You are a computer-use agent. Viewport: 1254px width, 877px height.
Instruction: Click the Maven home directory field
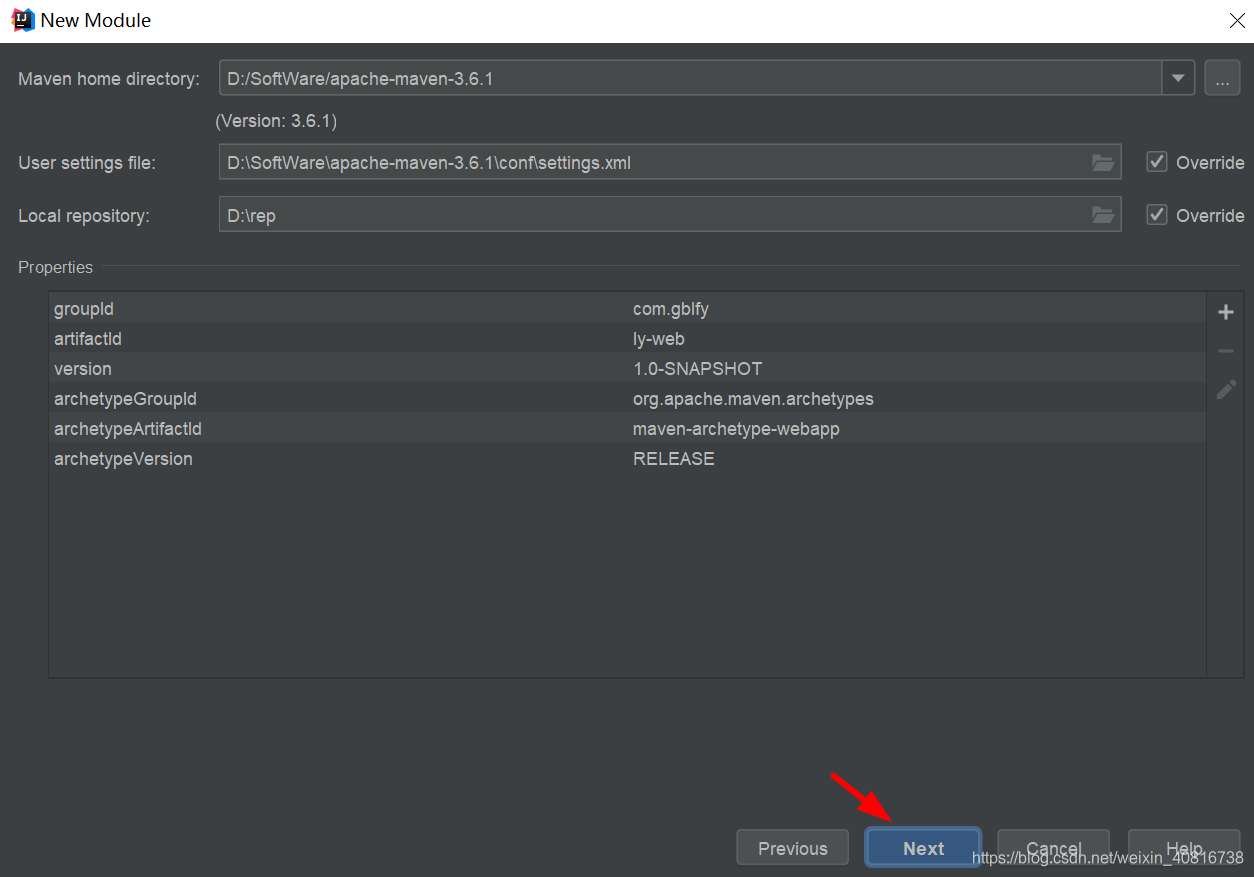pos(690,78)
